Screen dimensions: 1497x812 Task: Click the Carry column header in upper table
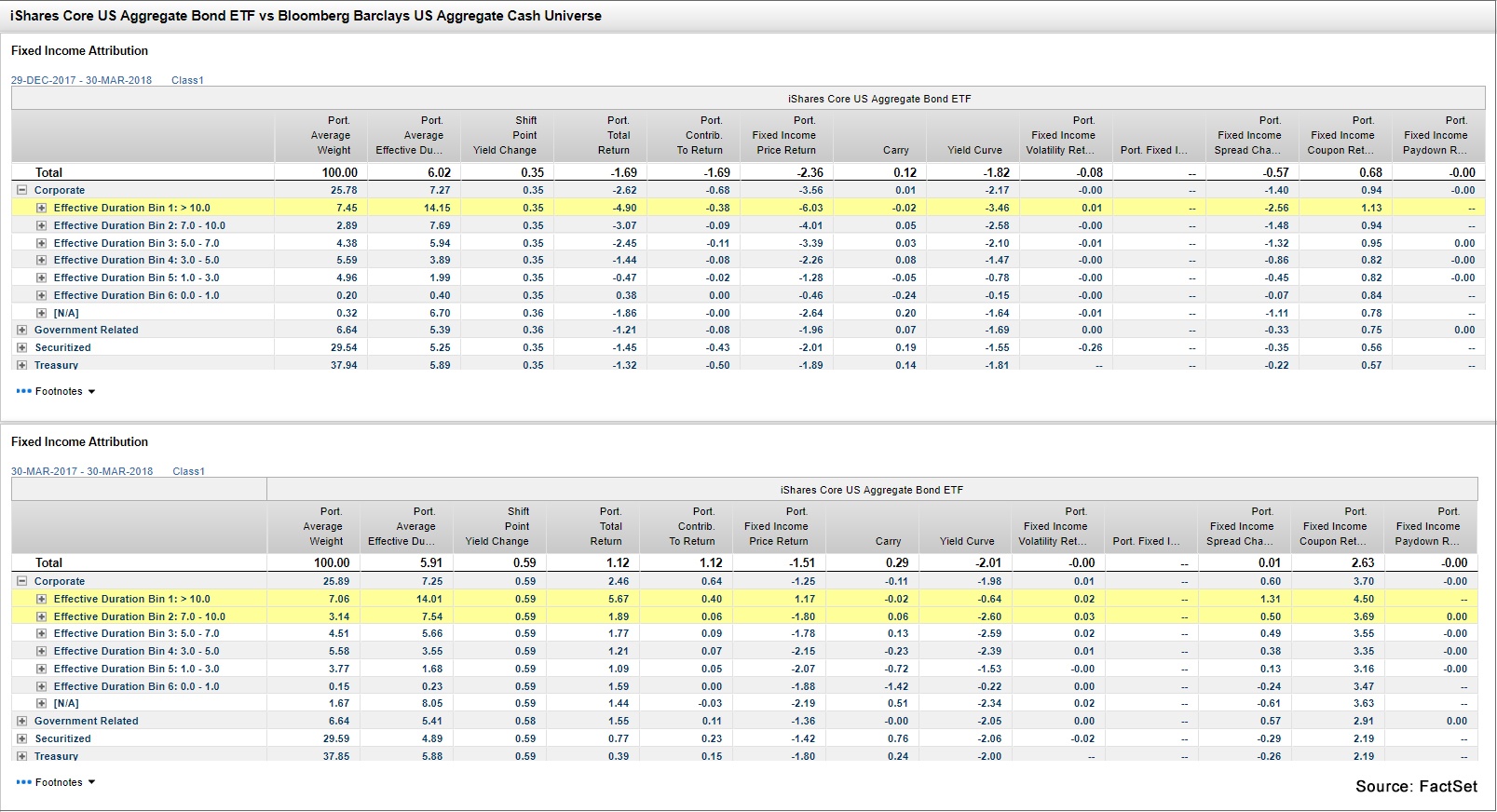tap(895, 150)
